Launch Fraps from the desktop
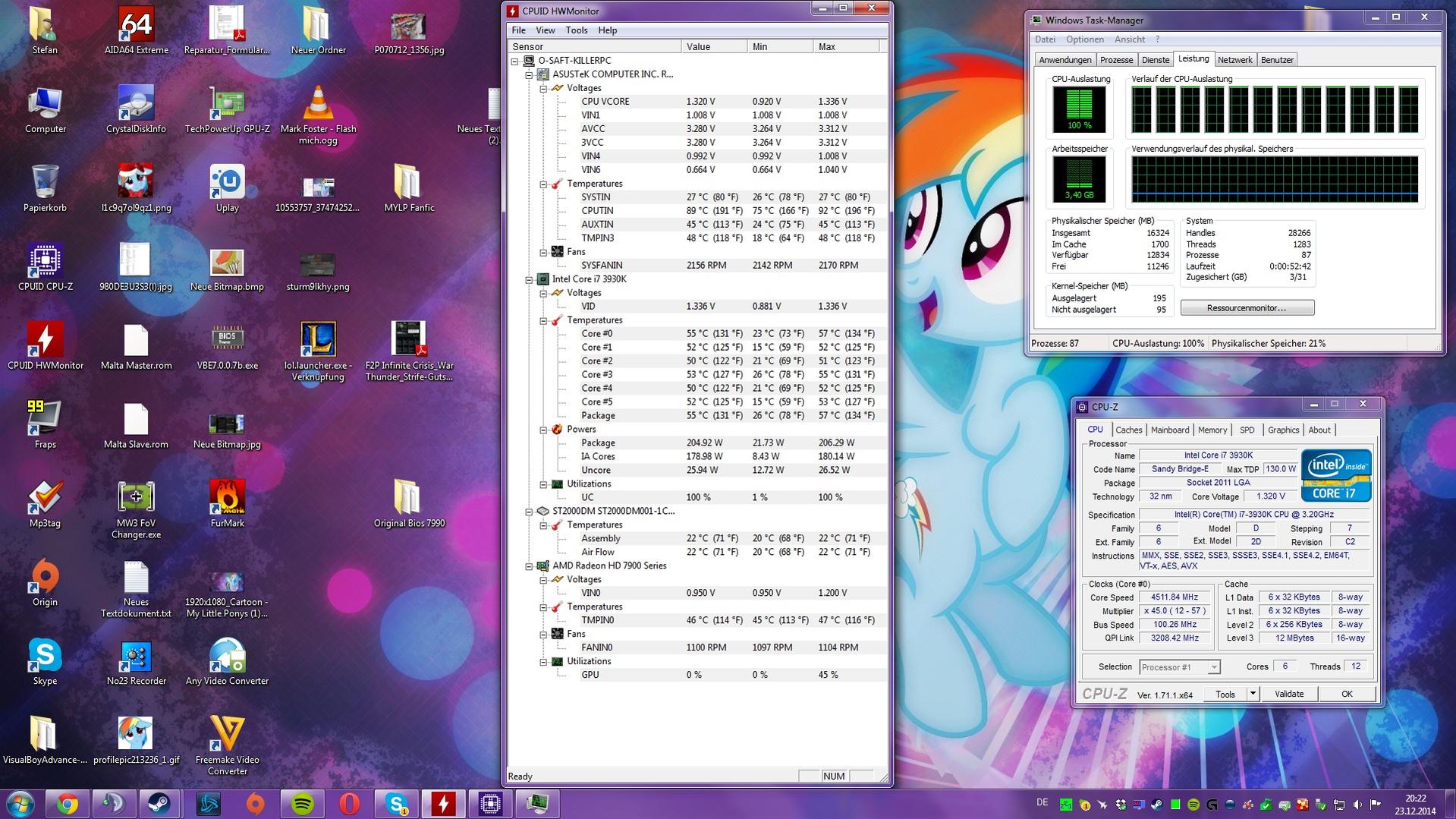The image size is (1456, 819). 46,425
